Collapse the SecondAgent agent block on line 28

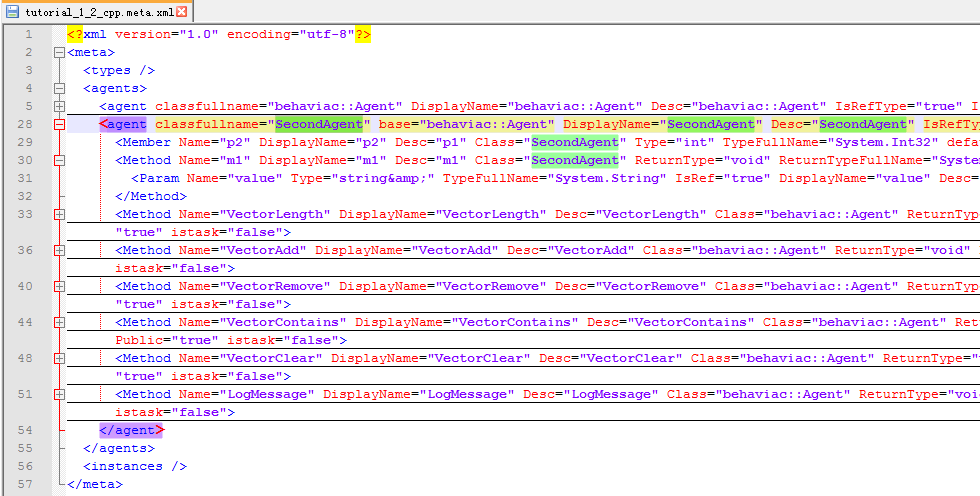pos(59,124)
